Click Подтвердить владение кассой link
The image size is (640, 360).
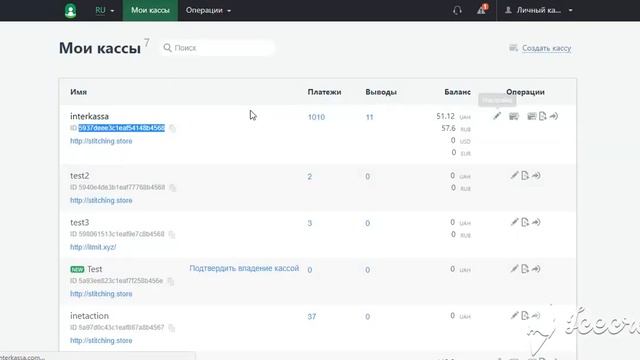pyautogui.click(x=244, y=268)
